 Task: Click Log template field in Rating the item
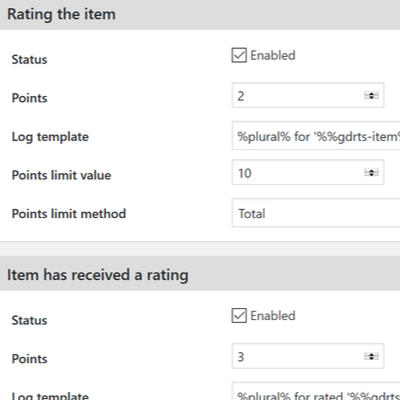coord(316,136)
